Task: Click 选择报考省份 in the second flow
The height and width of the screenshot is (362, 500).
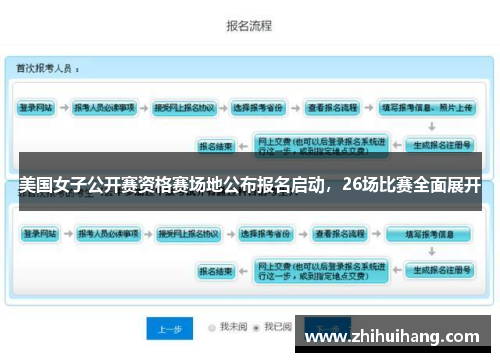Action: click(266, 234)
